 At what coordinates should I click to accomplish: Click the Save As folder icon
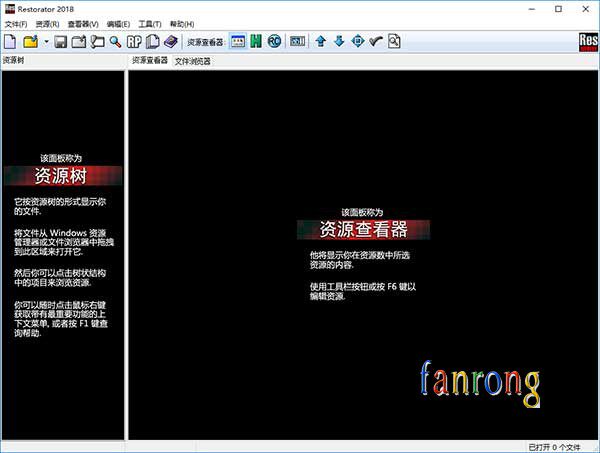pos(79,41)
